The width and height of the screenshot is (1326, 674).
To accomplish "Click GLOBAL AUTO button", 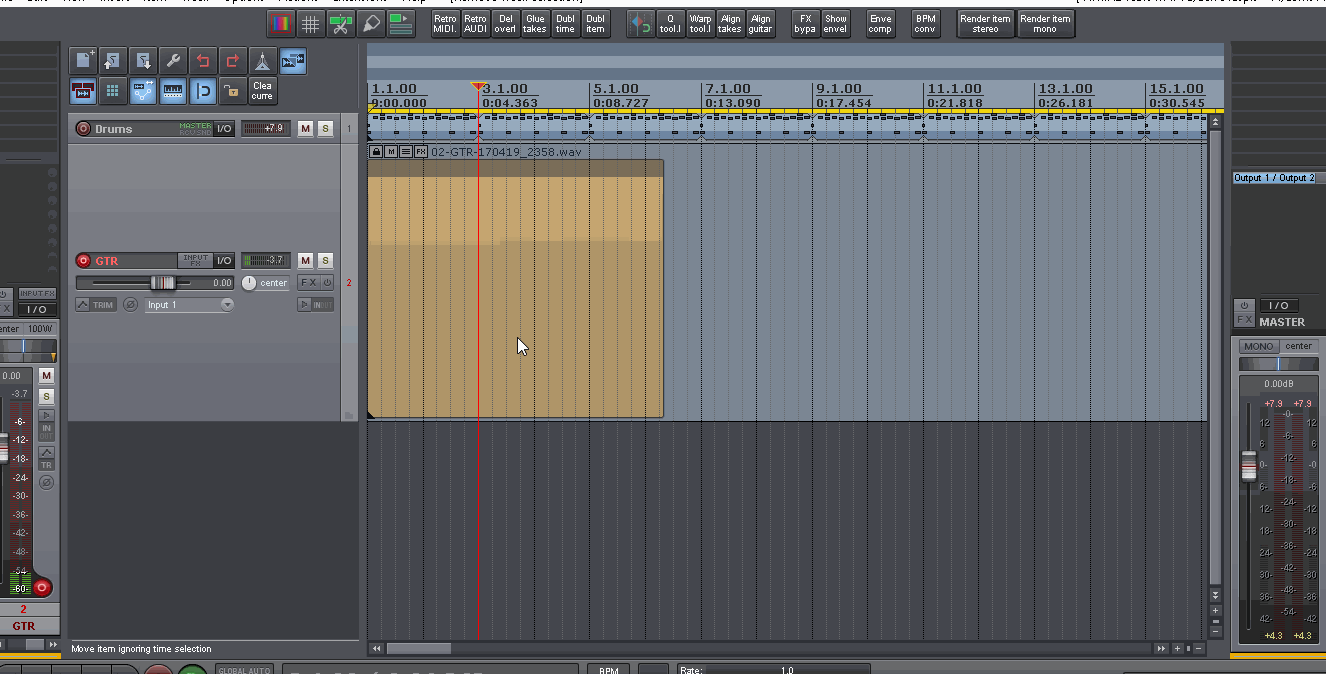I will click(x=244, y=670).
